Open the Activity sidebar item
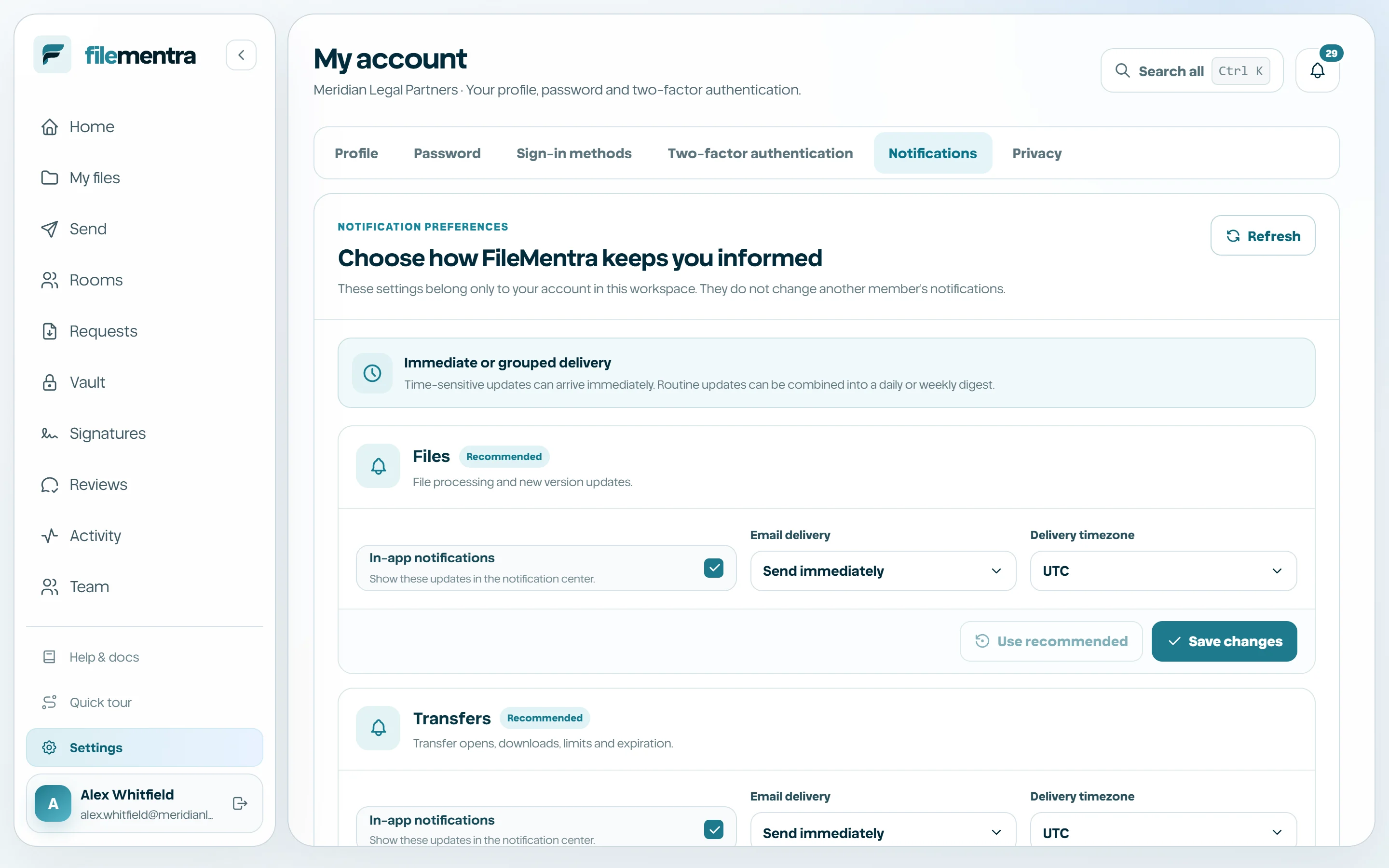Screen dimensions: 1389x868 coord(145,536)
